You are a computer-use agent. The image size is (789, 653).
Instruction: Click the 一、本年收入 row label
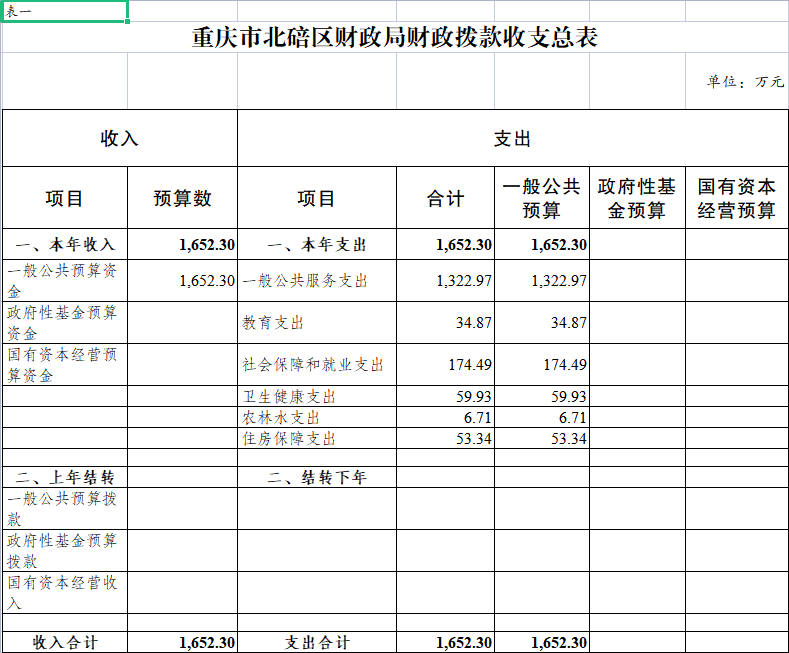[x=65, y=244]
